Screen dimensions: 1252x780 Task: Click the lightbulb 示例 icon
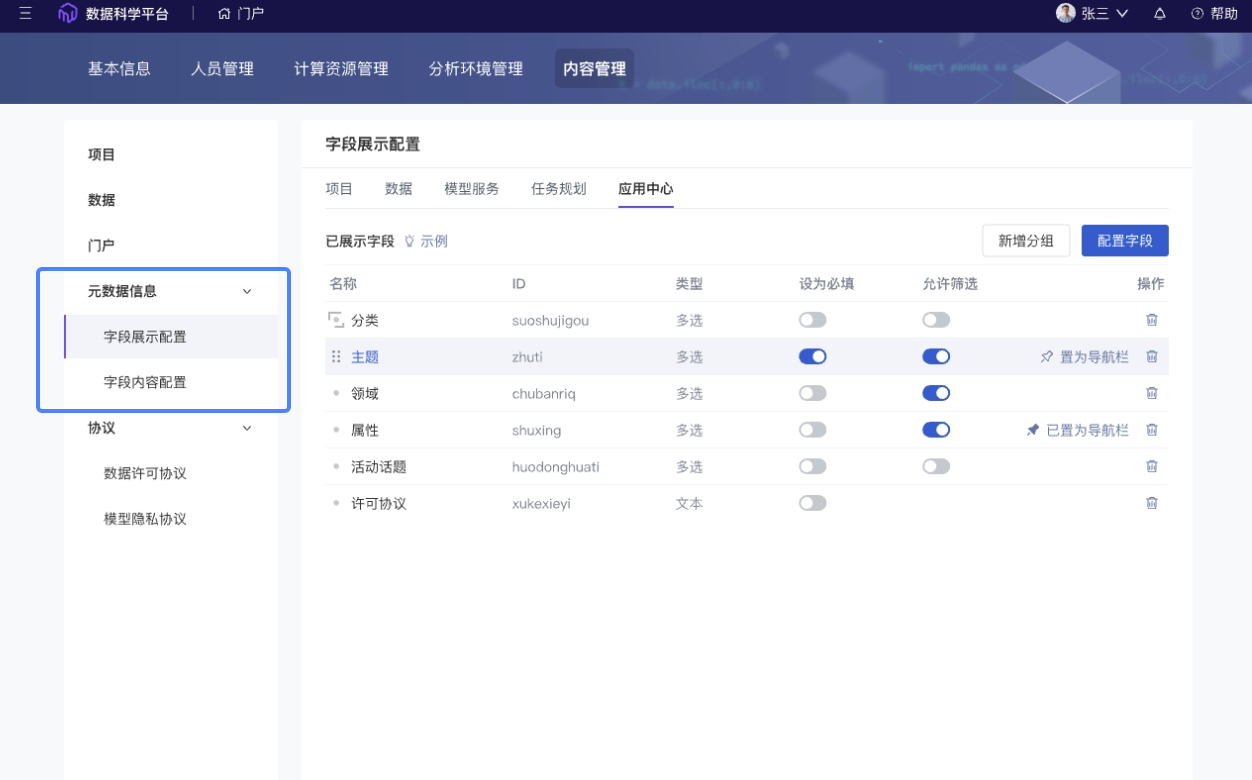point(409,241)
